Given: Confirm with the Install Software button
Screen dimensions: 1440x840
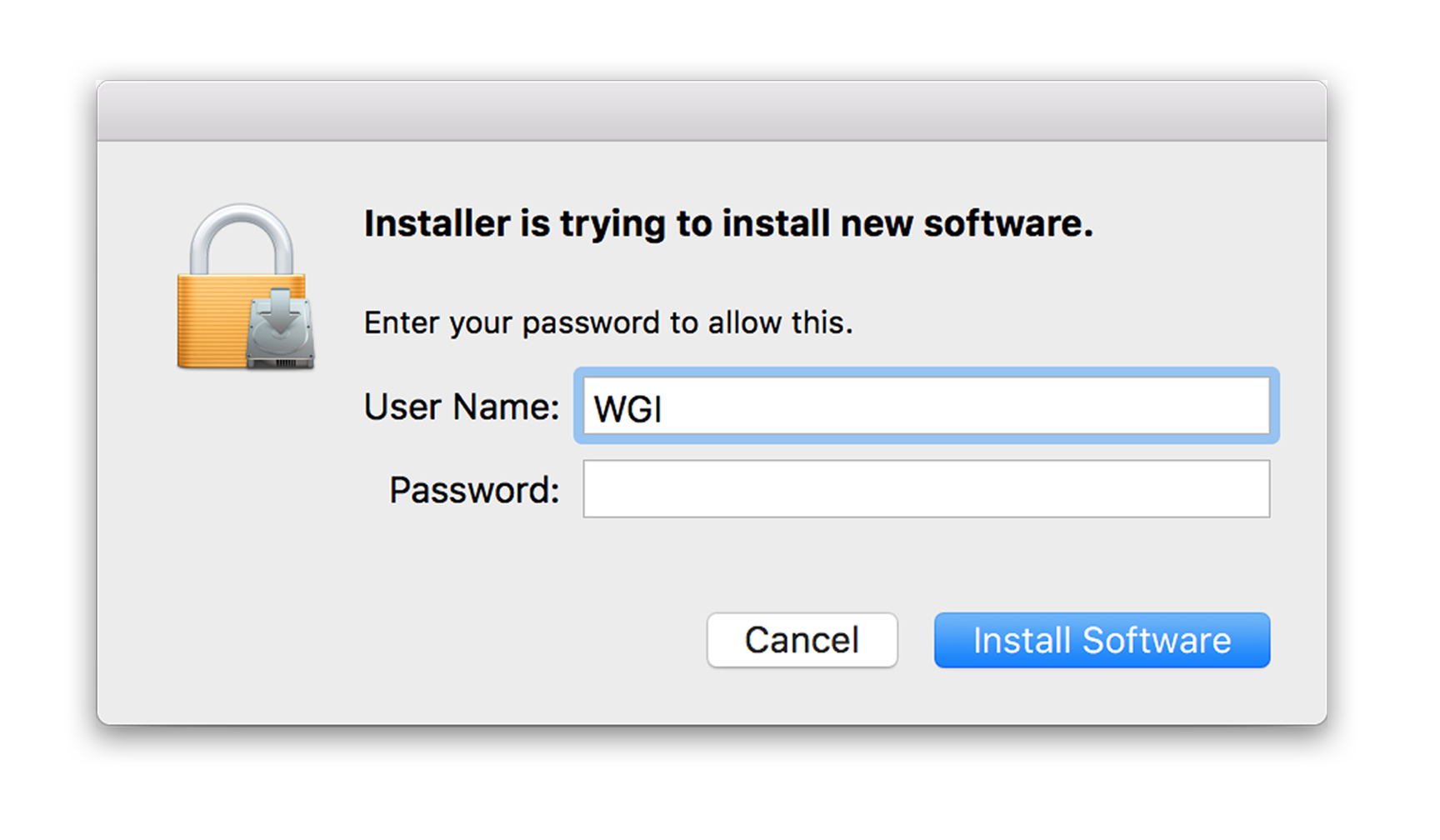Looking at the screenshot, I should [x=1102, y=640].
